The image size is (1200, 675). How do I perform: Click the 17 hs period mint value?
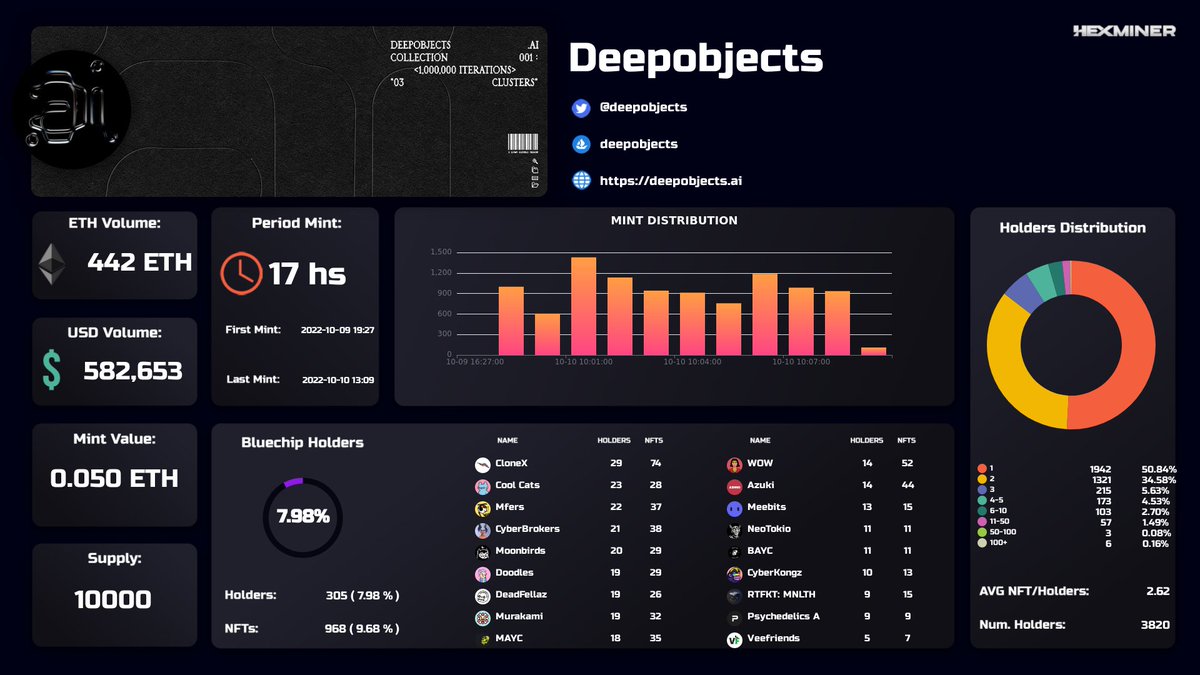click(x=307, y=274)
